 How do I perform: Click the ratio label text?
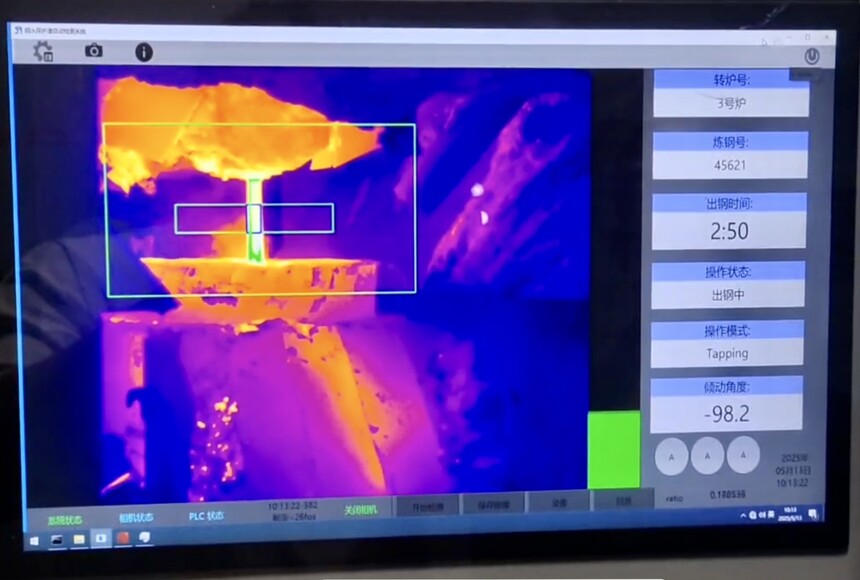[x=674, y=498]
